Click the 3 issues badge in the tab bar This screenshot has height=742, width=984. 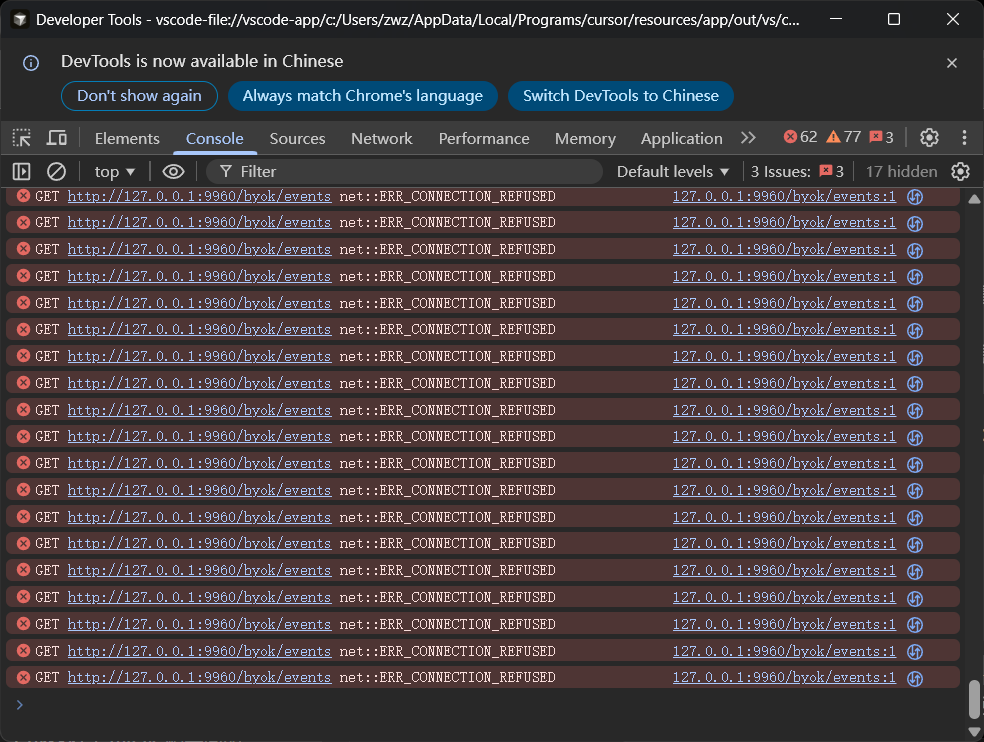click(x=881, y=137)
